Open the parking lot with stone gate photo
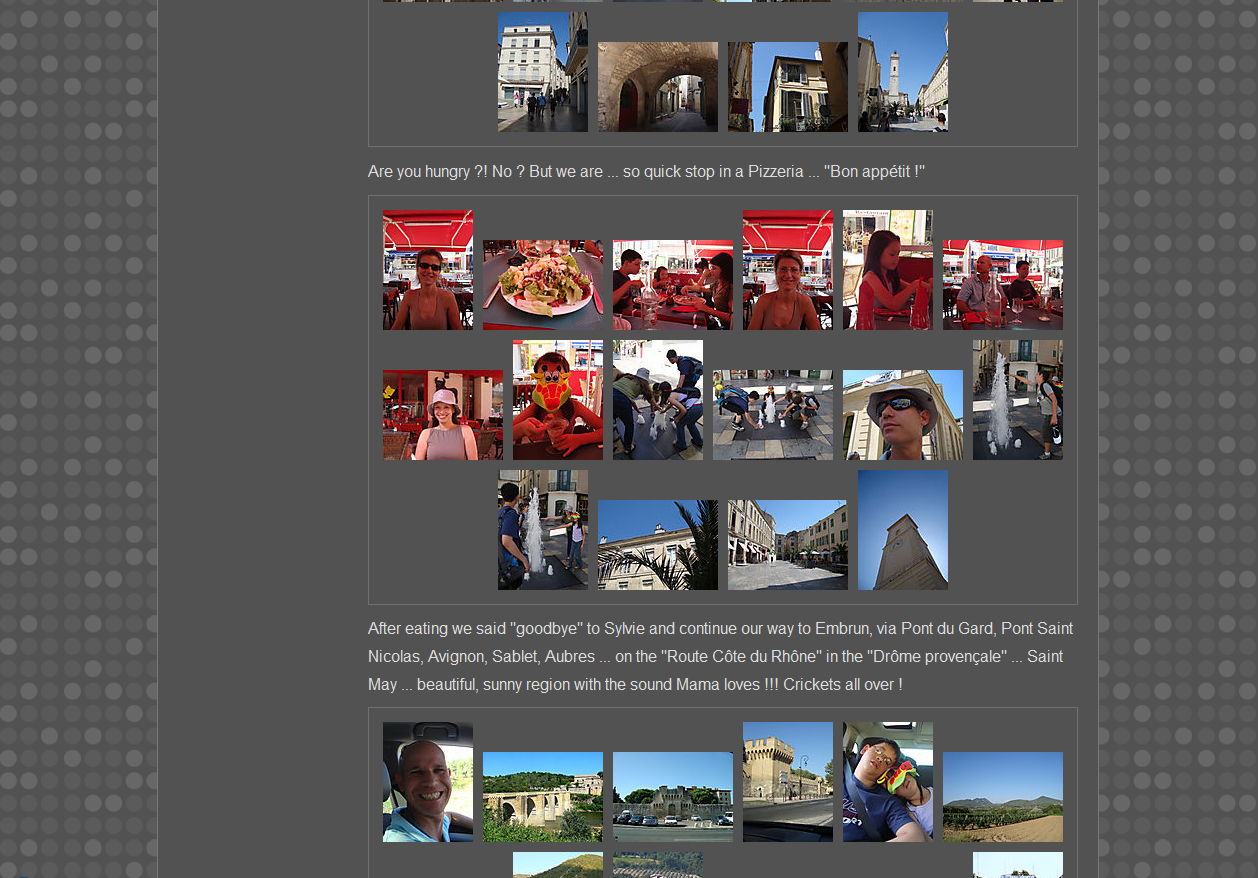The image size is (1258, 878). point(672,797)
